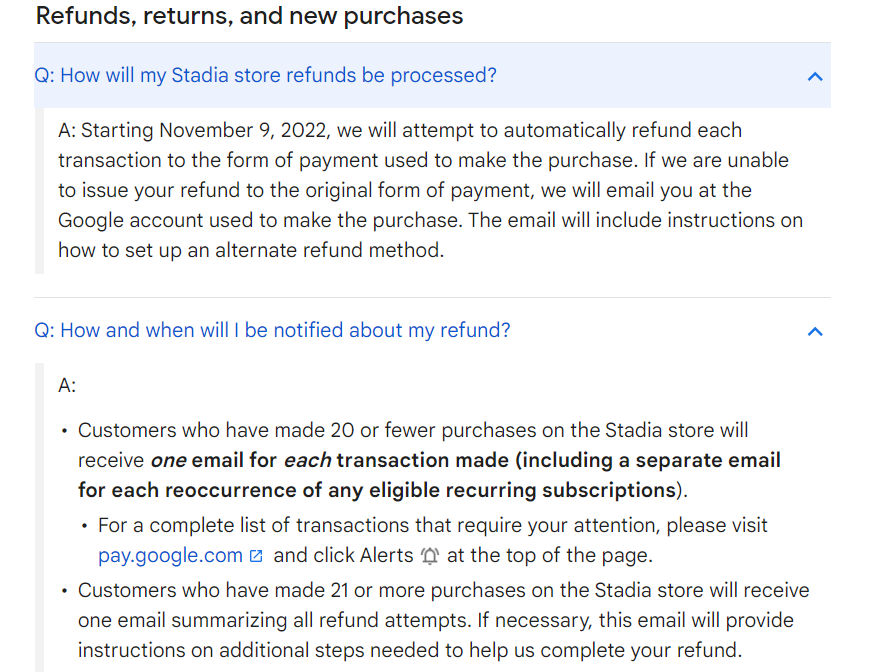Click the italic word 'one' in first bullet

click(x=168, y=461)
